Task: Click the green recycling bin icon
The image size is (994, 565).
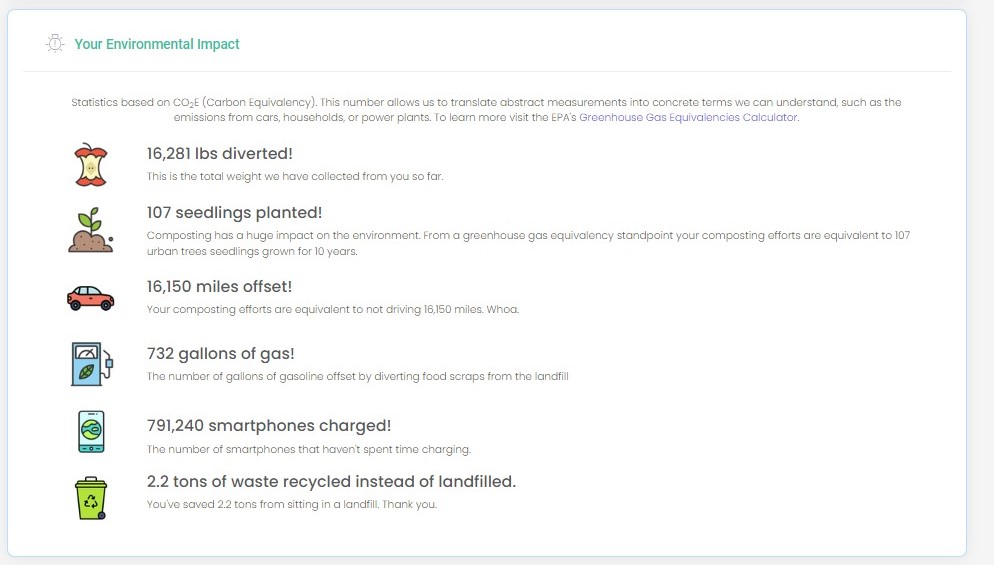Action: pos(91,498)
